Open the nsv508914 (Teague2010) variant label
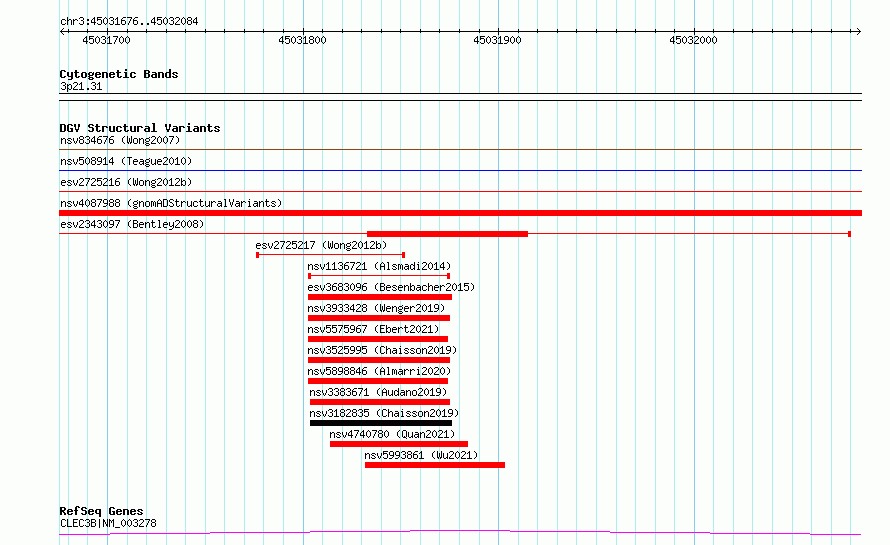The width and height of the screenshot is (890, 545). [x=125, y=161]
